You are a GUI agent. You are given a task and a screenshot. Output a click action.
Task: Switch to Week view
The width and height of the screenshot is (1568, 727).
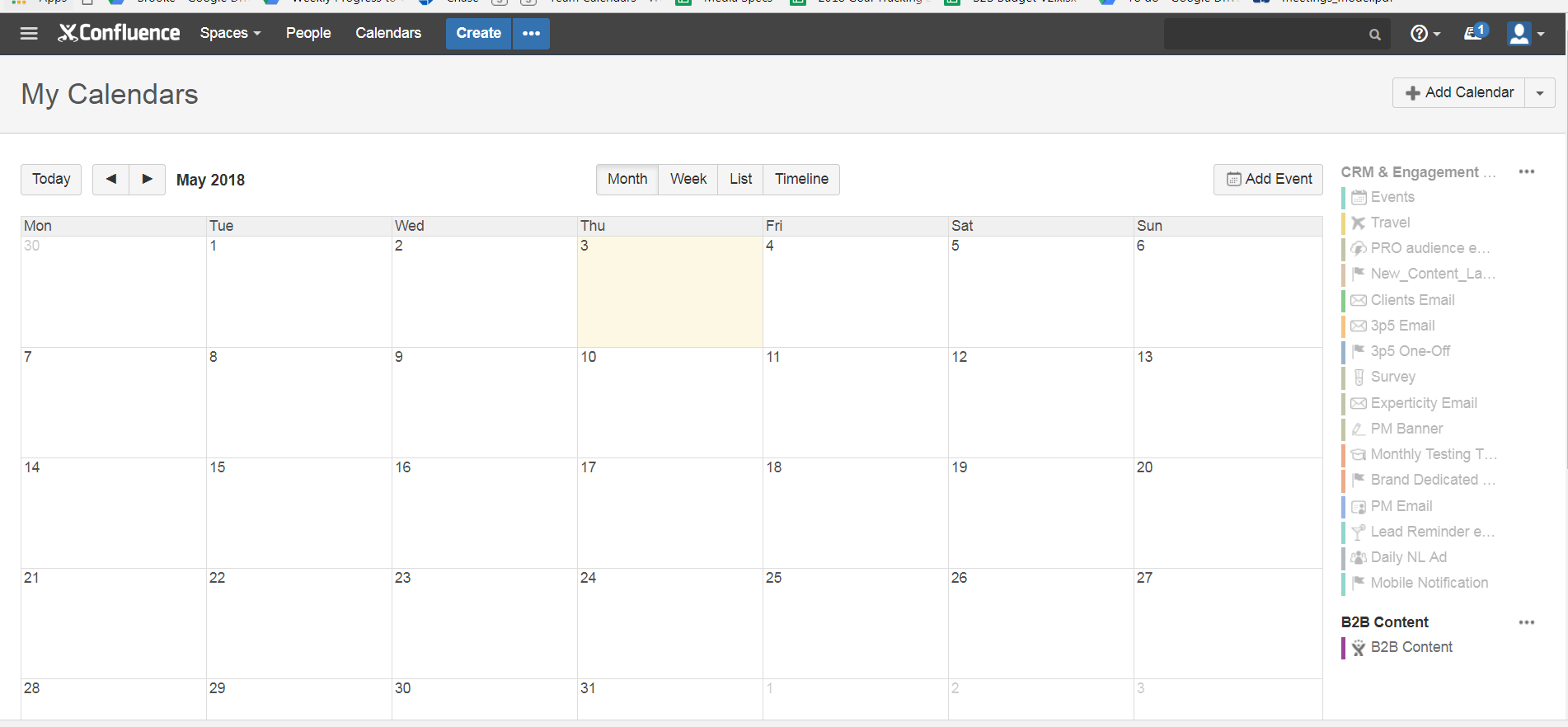[x=688, y=179]
